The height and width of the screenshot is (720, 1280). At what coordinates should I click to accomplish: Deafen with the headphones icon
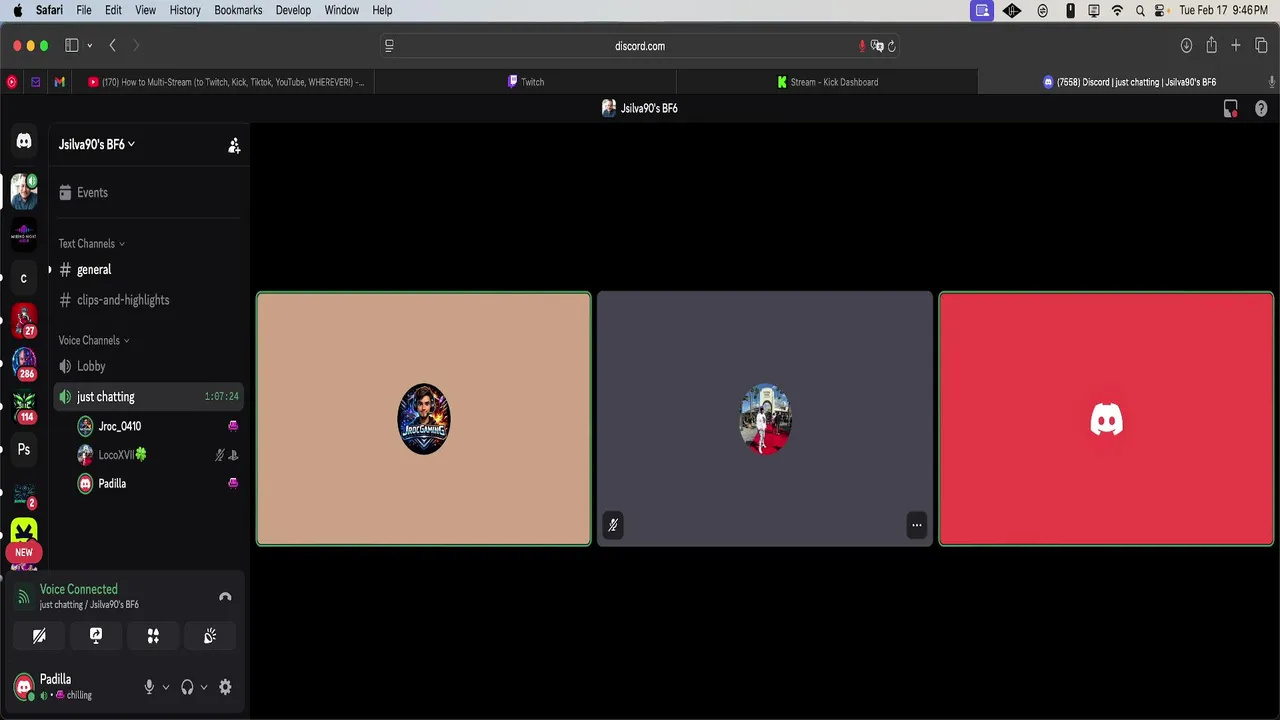(x=187, y=687)
